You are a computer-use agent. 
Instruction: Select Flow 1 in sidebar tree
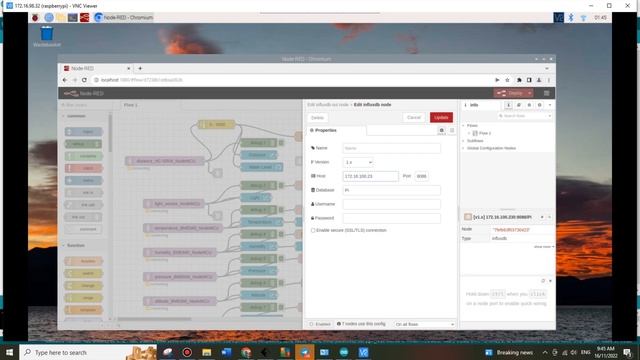point(485,133)
